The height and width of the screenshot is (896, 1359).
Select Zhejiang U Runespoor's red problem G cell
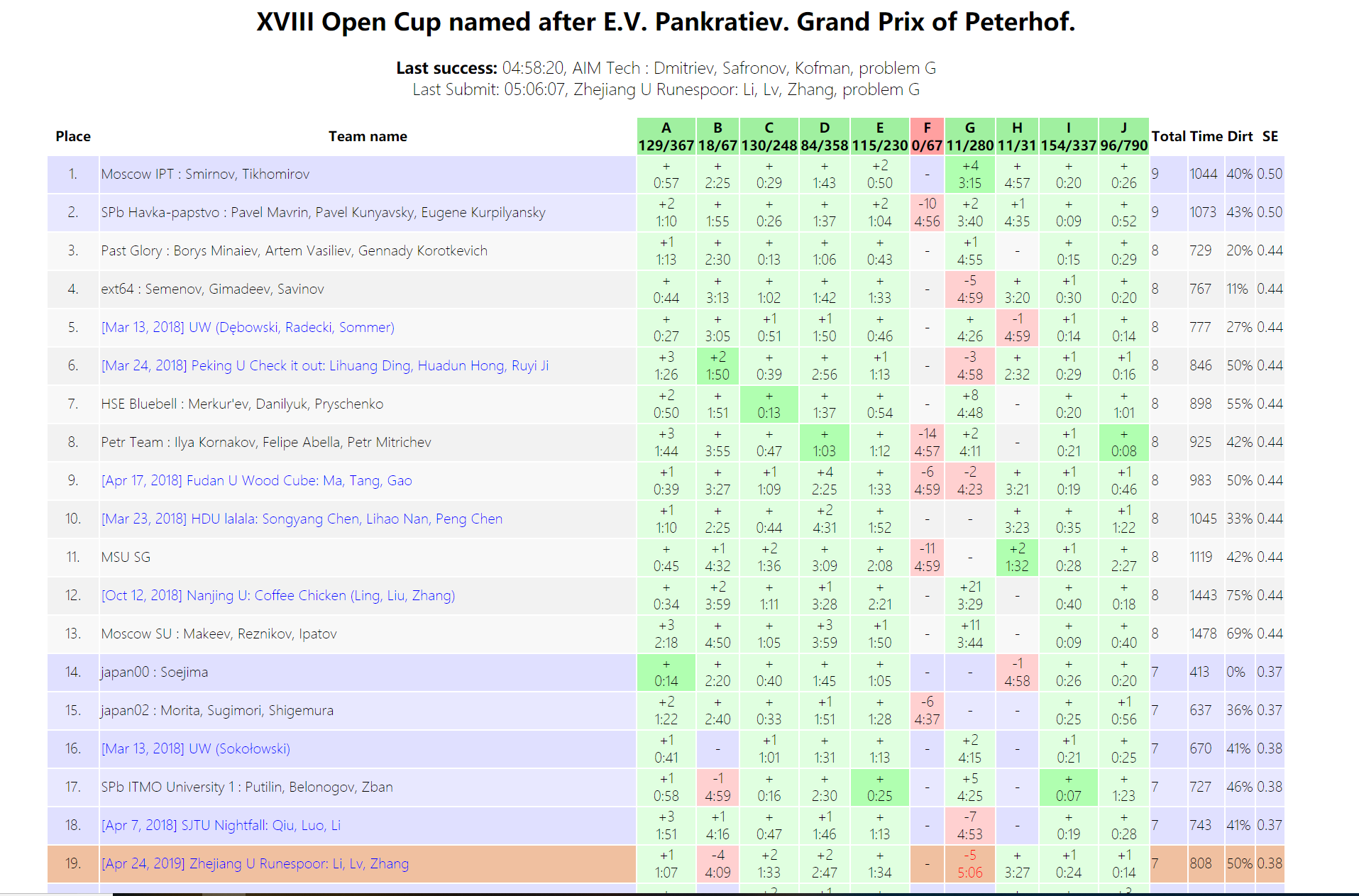[969, 863]
